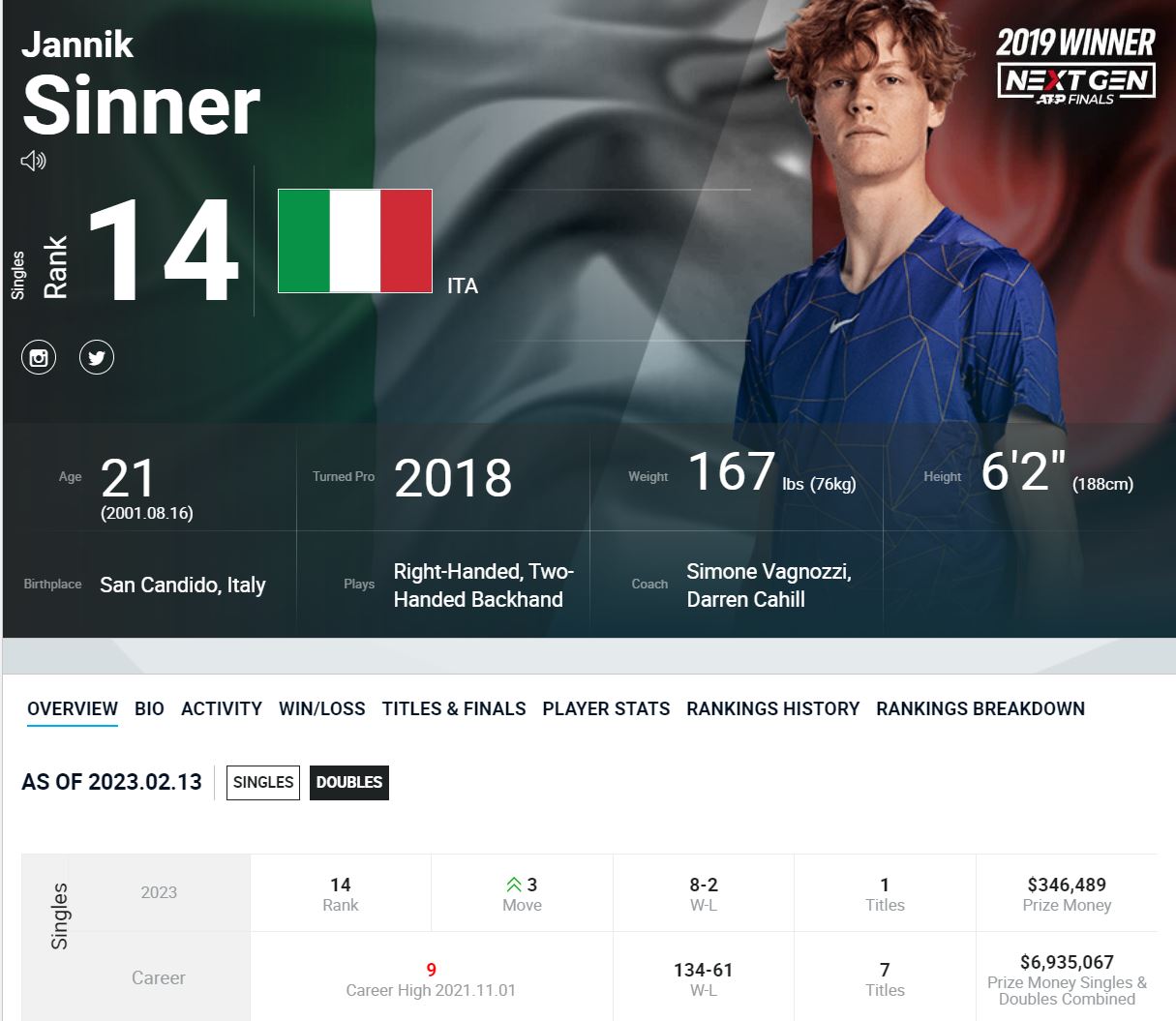Open the WIN/LOSS tab
This screenshot has height=1021, width=1176.
322,708
